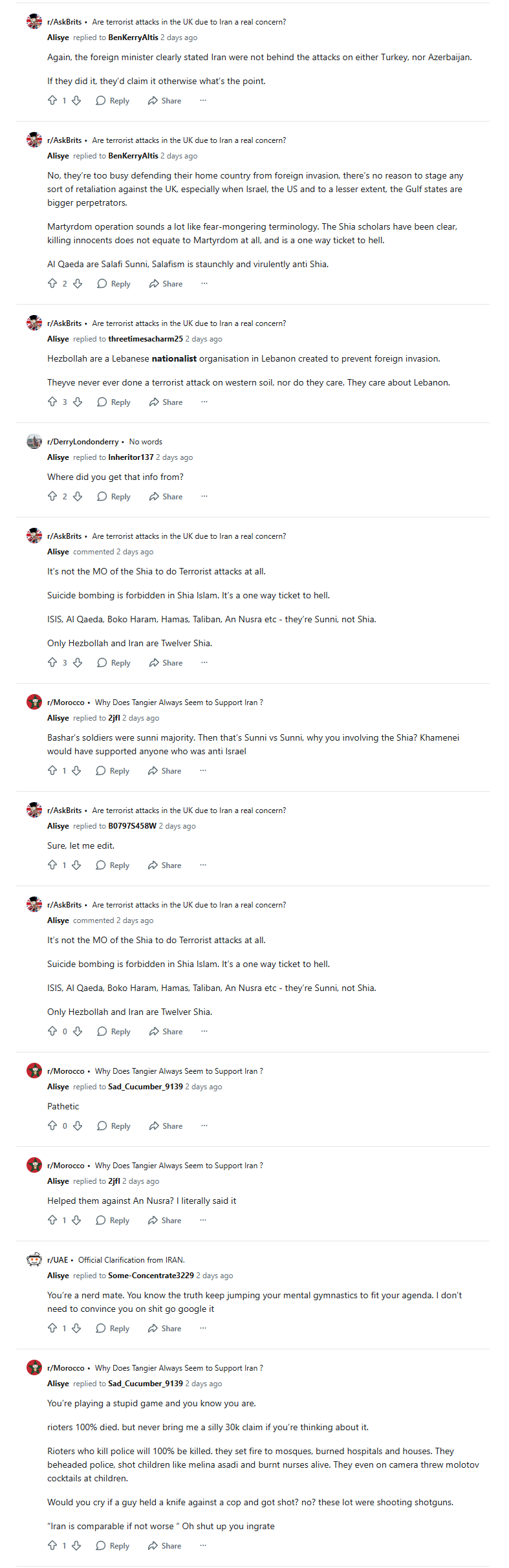Open post 'Official Clarification from IRAN.'
The height and width of the screenshot is (1568, 509).
click(131, 1260)
